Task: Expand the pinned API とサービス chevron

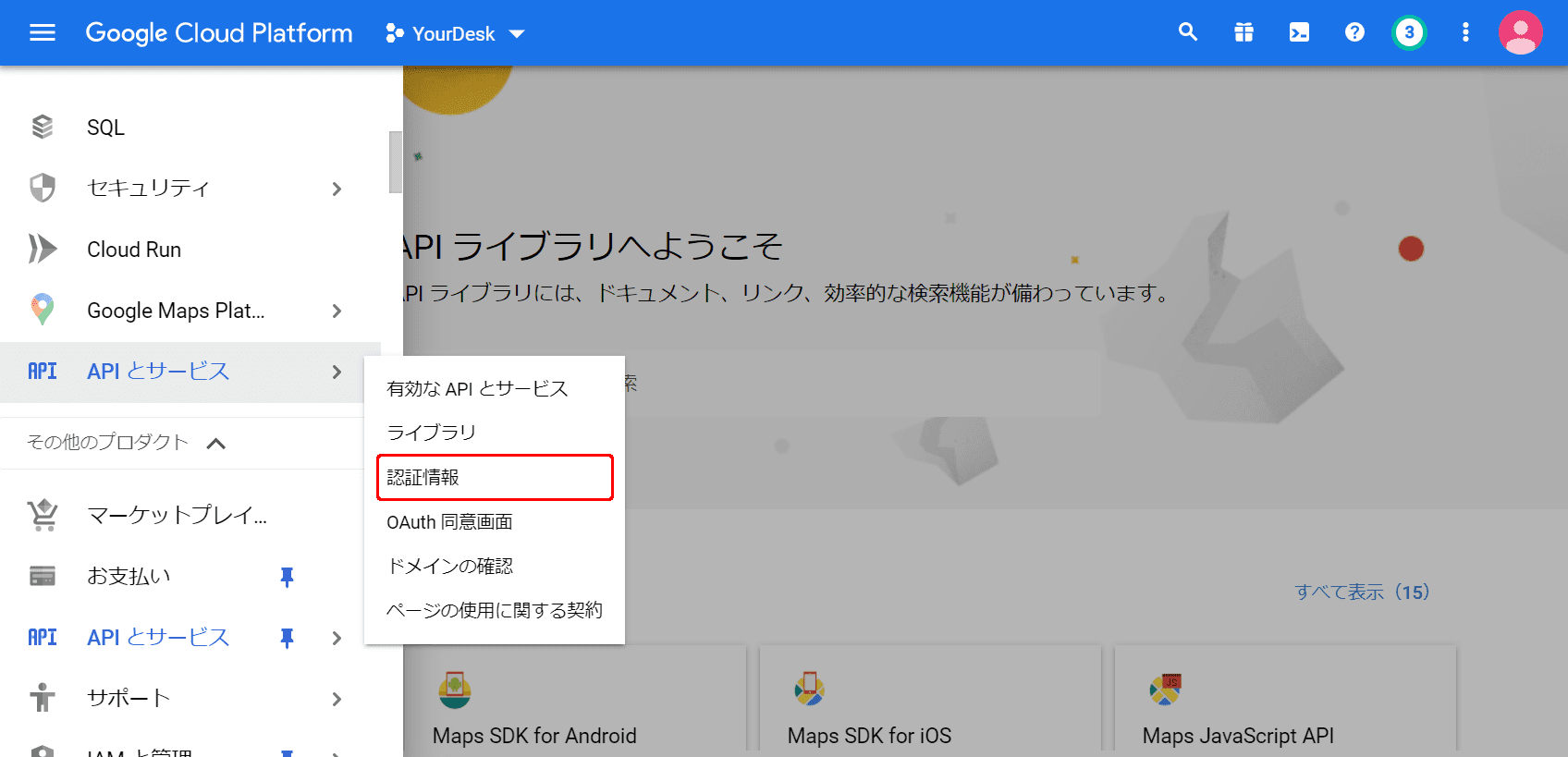Action: tap(337, 638)
